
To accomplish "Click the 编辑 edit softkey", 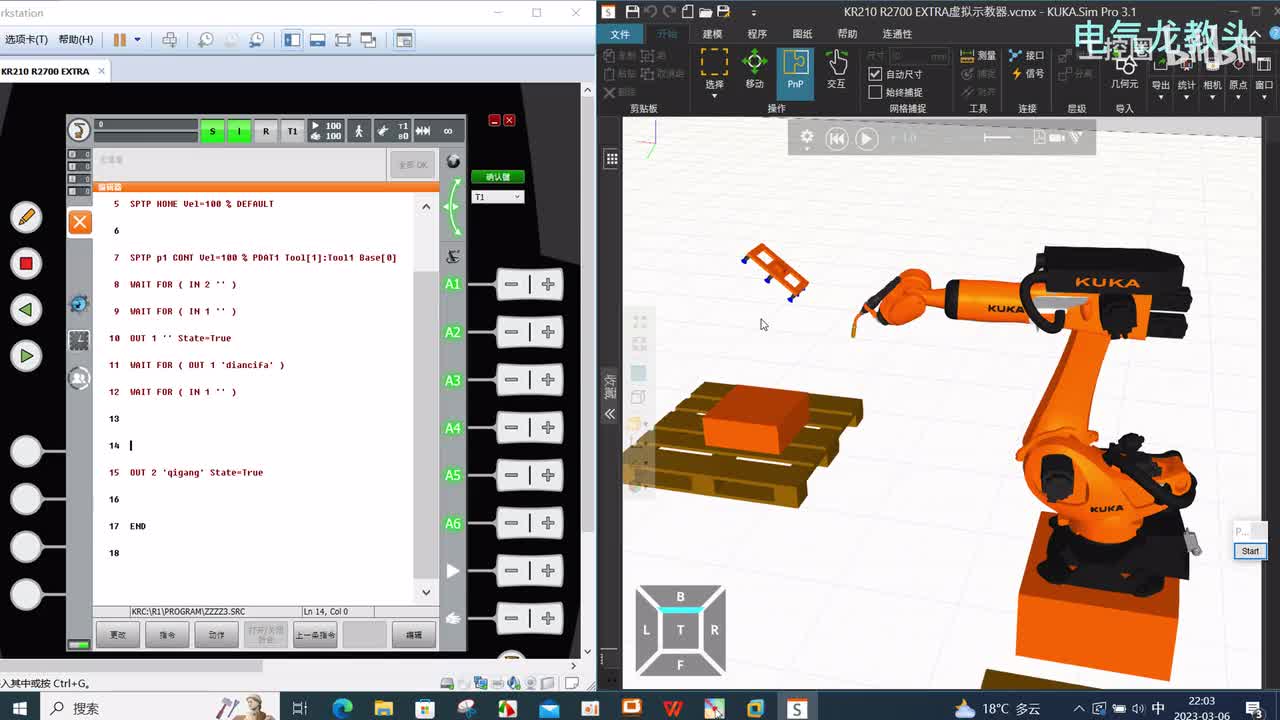I will click(413, 635).
